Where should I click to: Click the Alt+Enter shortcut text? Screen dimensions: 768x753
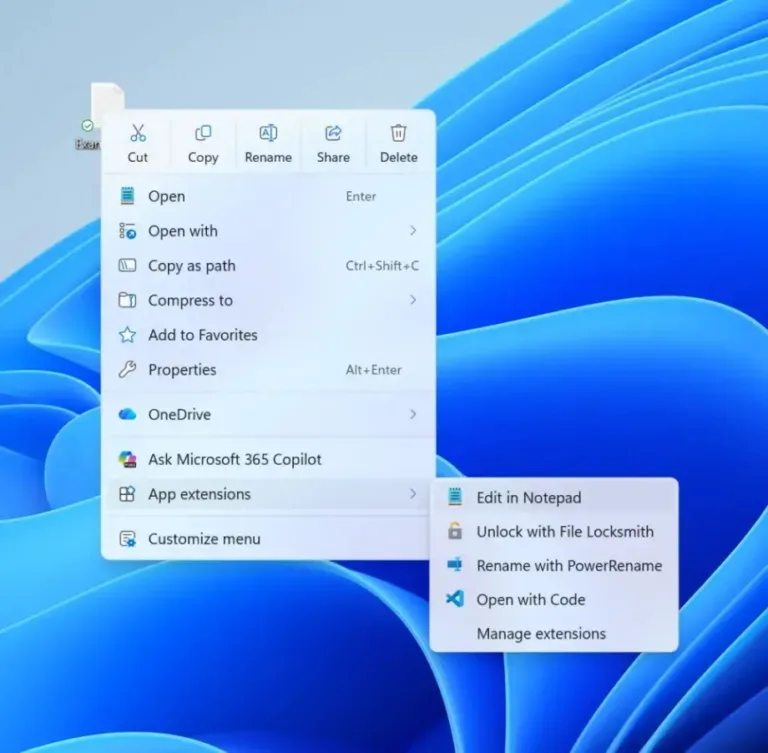373,370
